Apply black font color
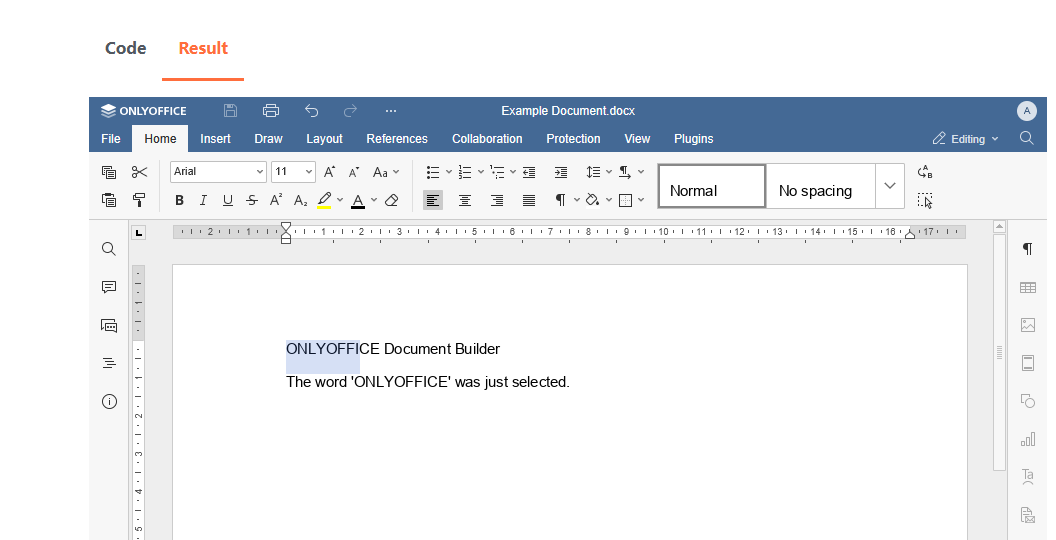 [x=358, y=200]
